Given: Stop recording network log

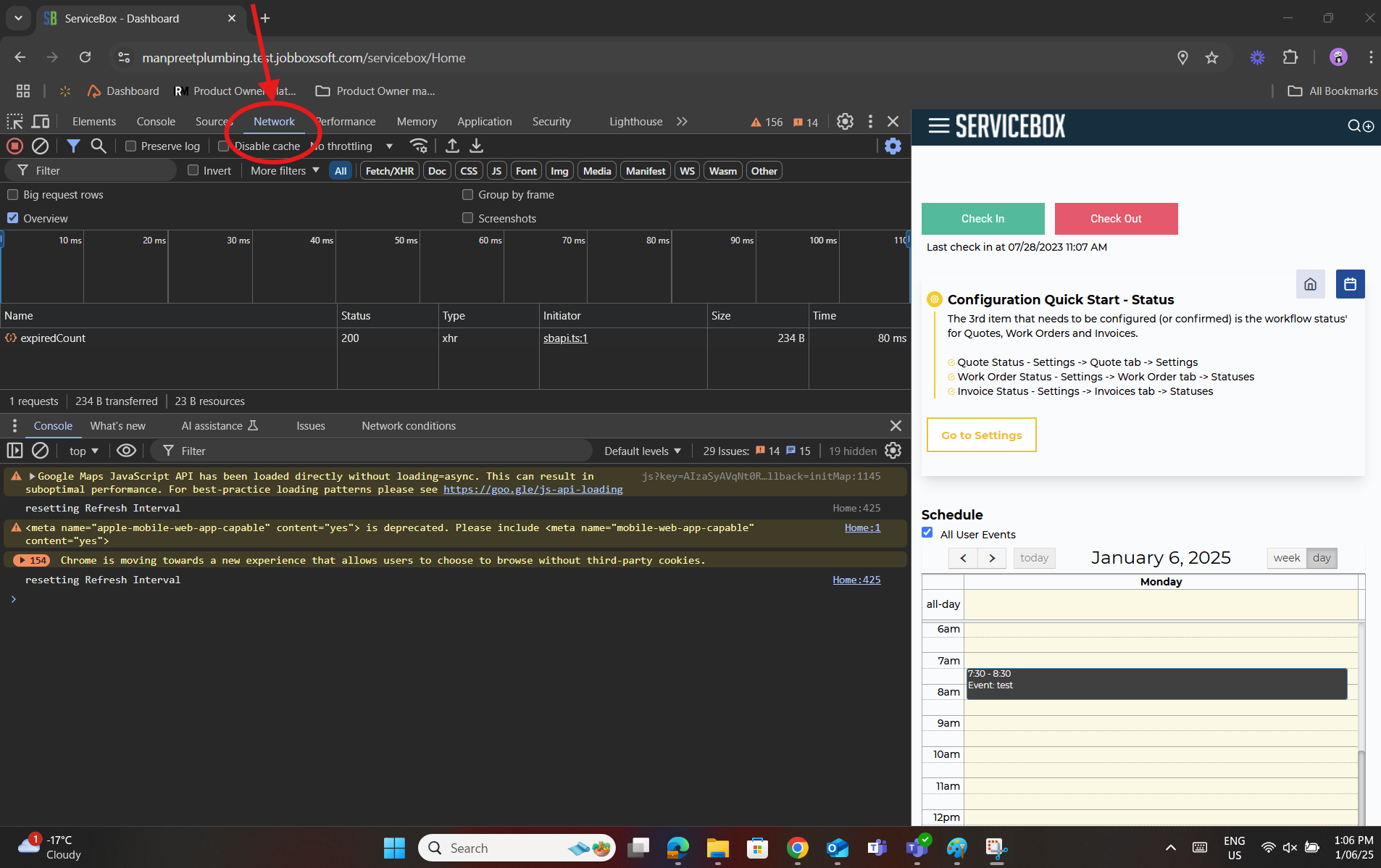Looking at the screenshot, I should coord(14,146).
